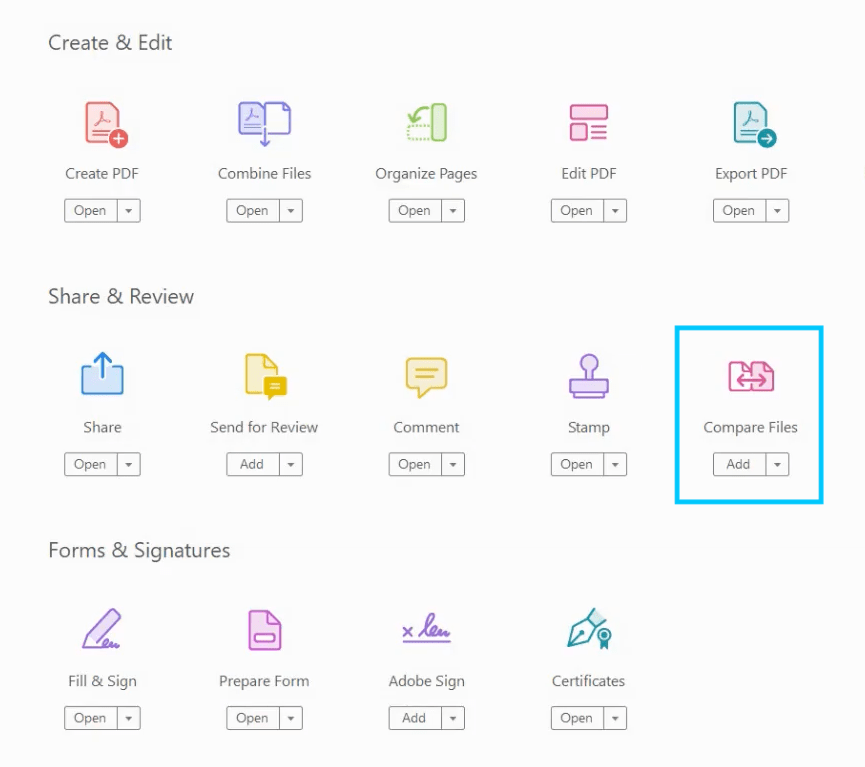Image resolution: width=865 pixels, height=767 pixels.
Task: Click the Certificates fountain pen icon
Action: click(x=588, y=630)
